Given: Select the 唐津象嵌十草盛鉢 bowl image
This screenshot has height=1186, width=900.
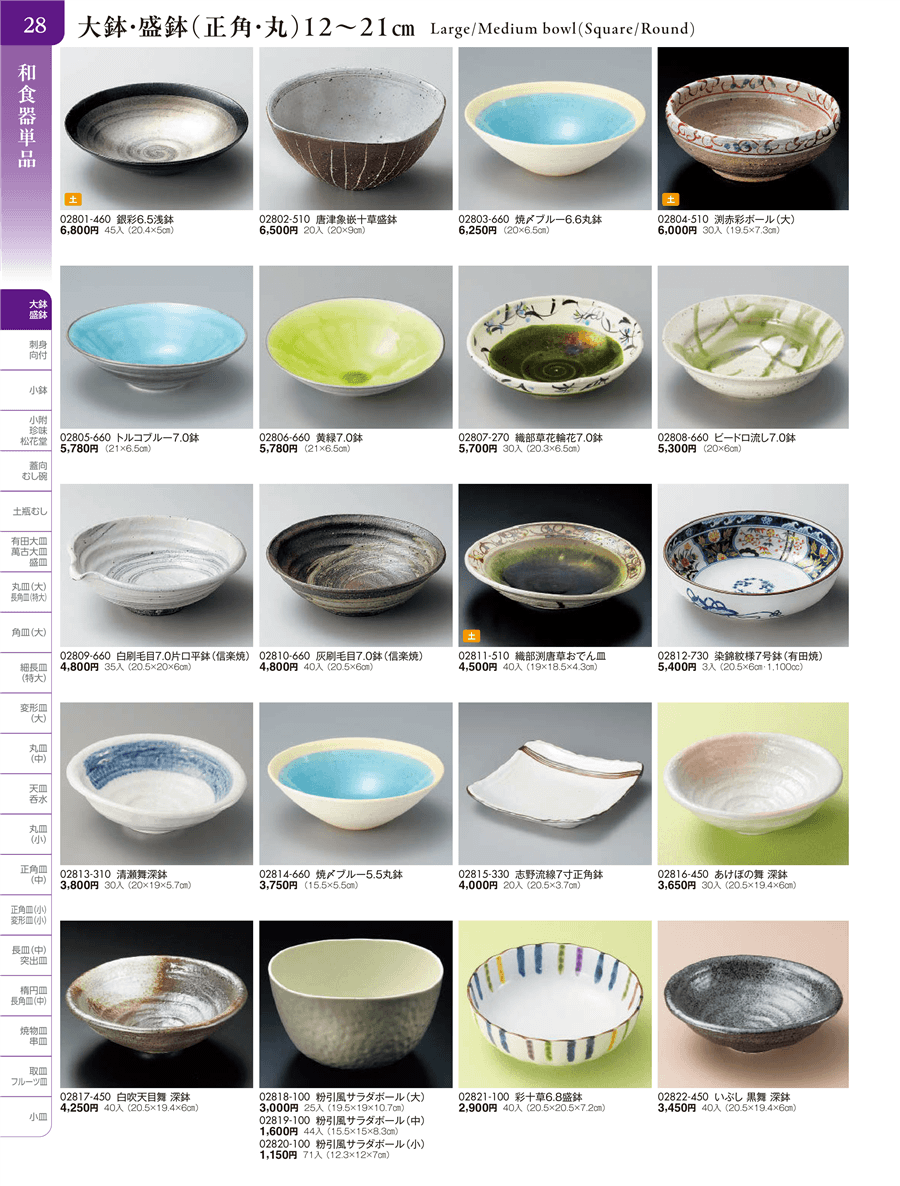Looking at the screenshot, I should coord(355,129).
